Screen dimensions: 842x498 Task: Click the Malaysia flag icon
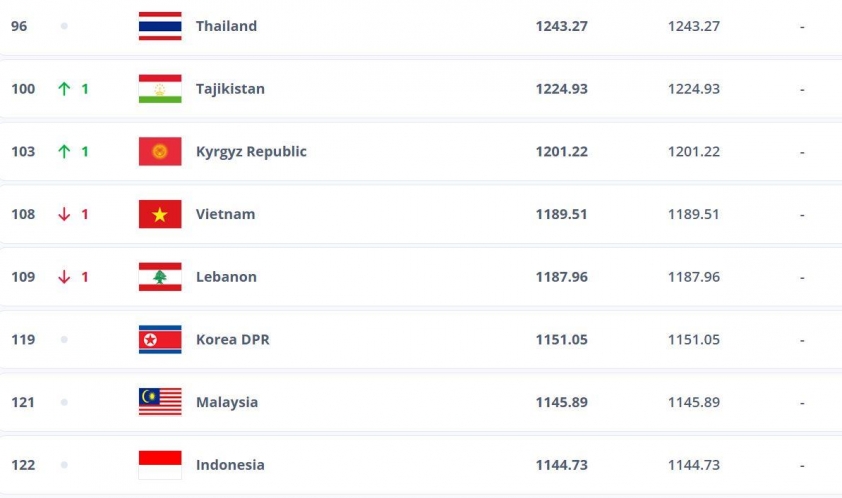tap(160, 402)
